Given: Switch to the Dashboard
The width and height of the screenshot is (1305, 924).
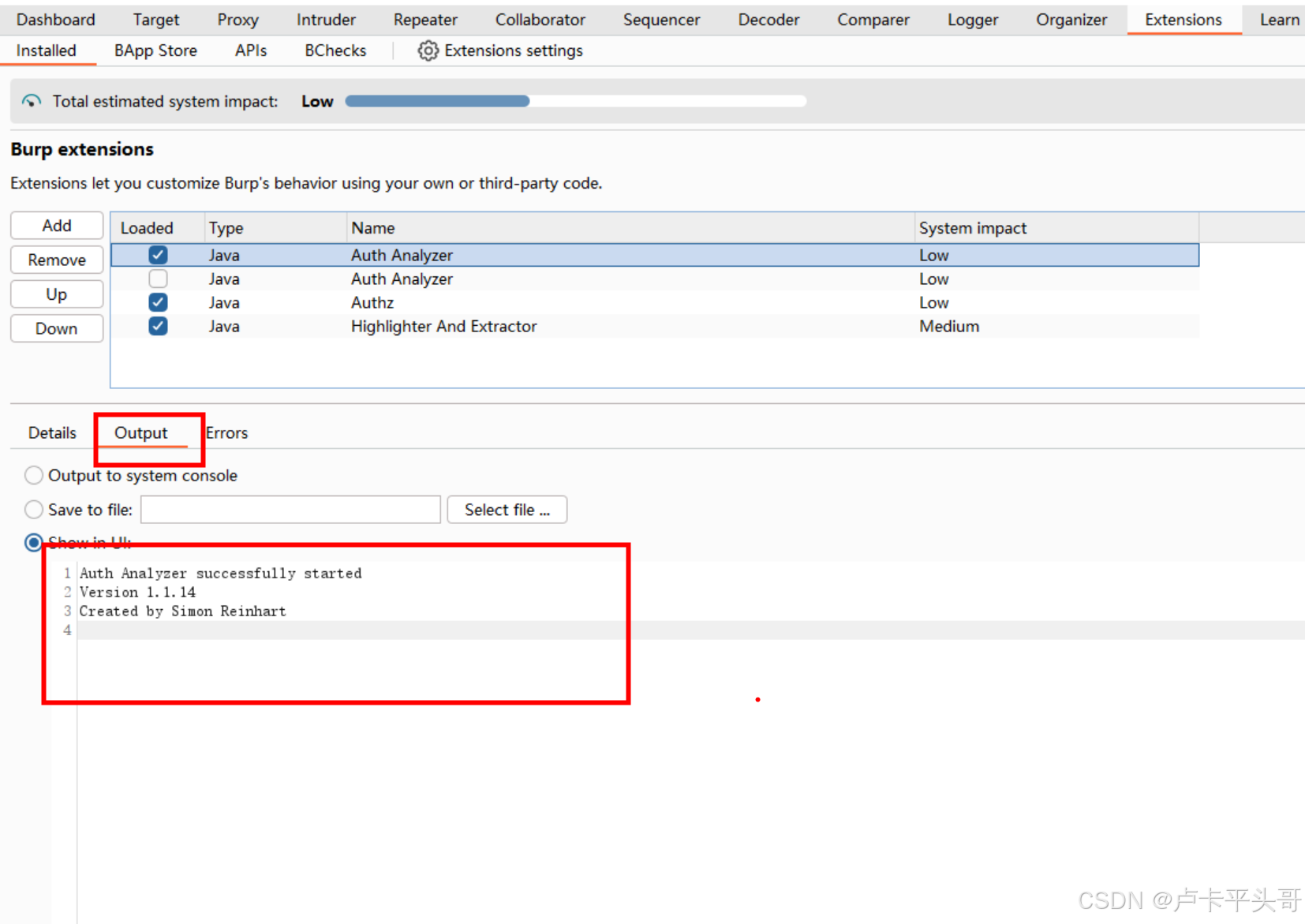Looking at the screenshot, I should pos(55,19).
